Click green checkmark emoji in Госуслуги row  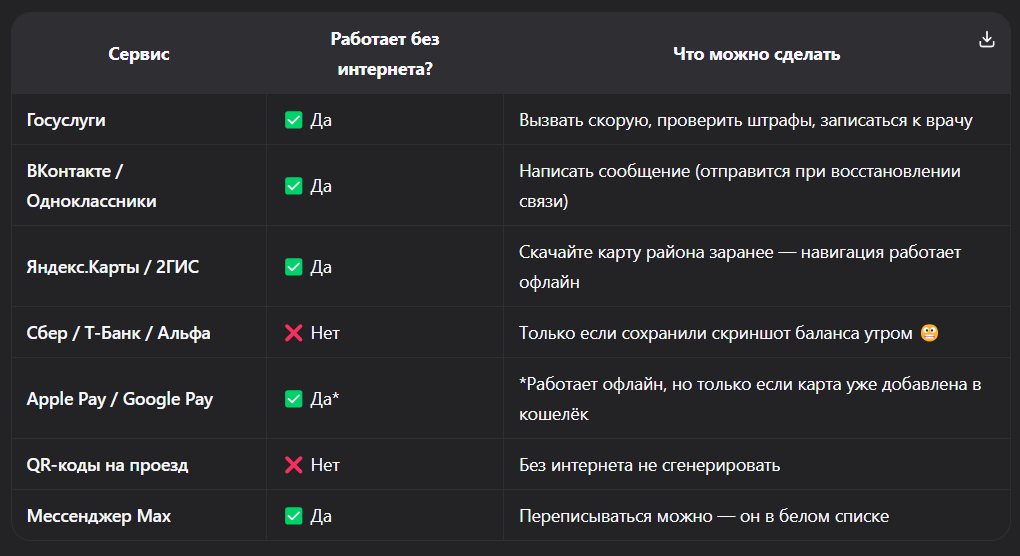point(293,120)
